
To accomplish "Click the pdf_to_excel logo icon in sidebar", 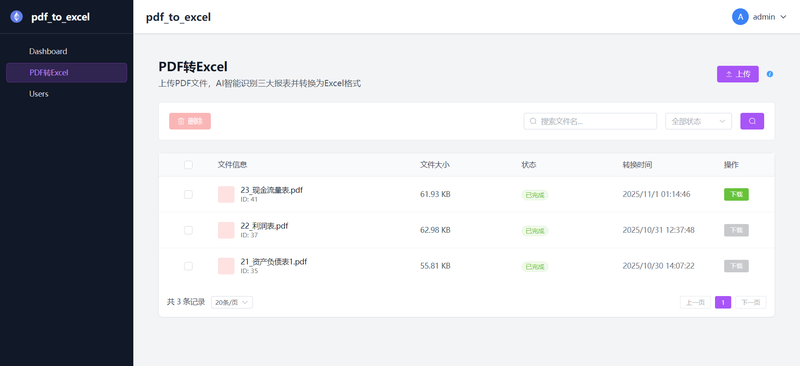I will (x=16, y=17).
